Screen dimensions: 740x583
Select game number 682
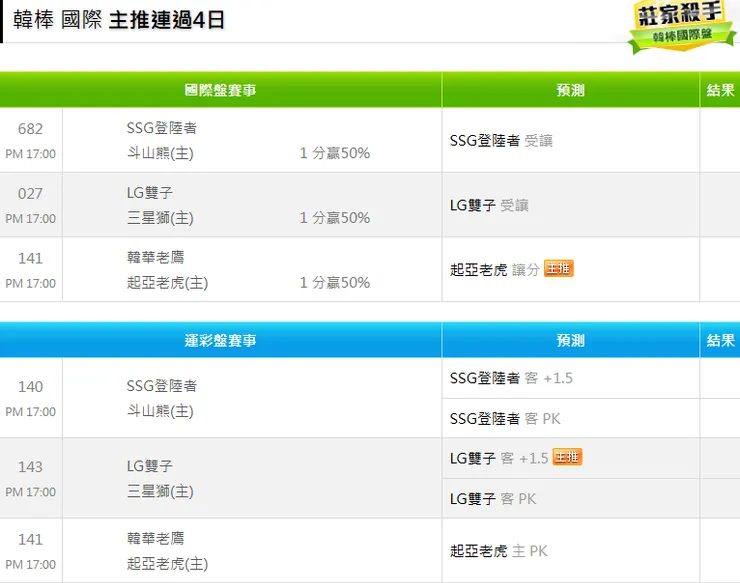coord(30,128)
